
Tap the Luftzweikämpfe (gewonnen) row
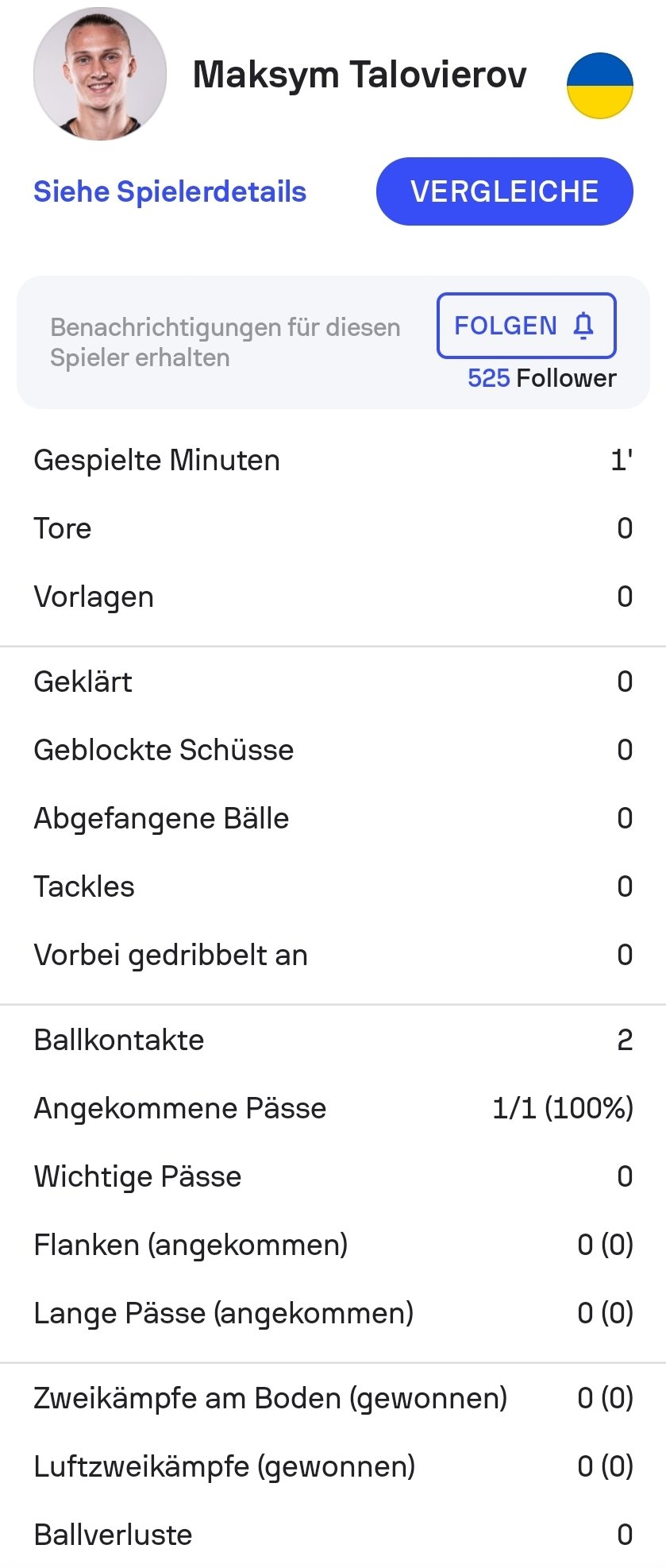pos(333,1467)
